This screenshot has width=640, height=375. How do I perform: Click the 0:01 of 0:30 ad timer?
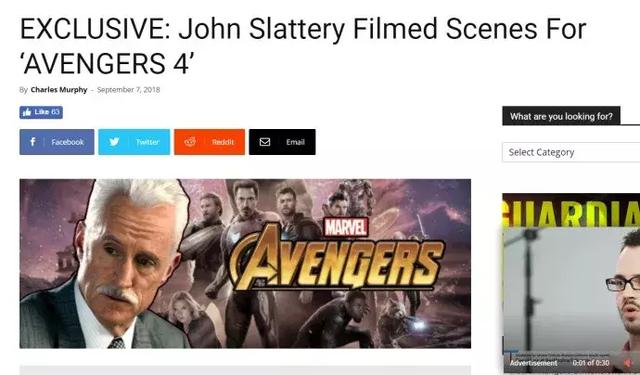click(591, 363)
